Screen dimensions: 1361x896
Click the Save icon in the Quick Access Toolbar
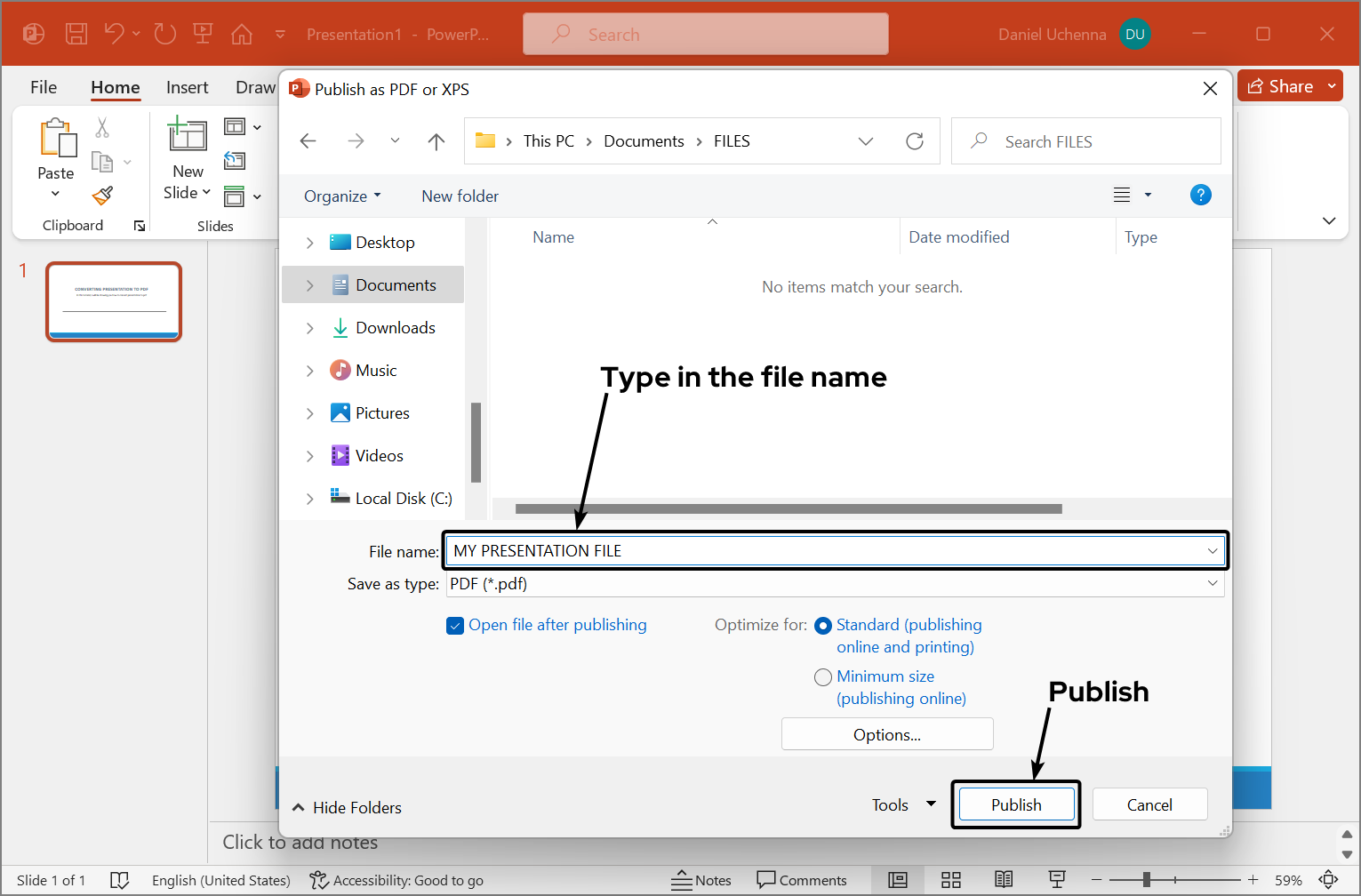[76, 34]
